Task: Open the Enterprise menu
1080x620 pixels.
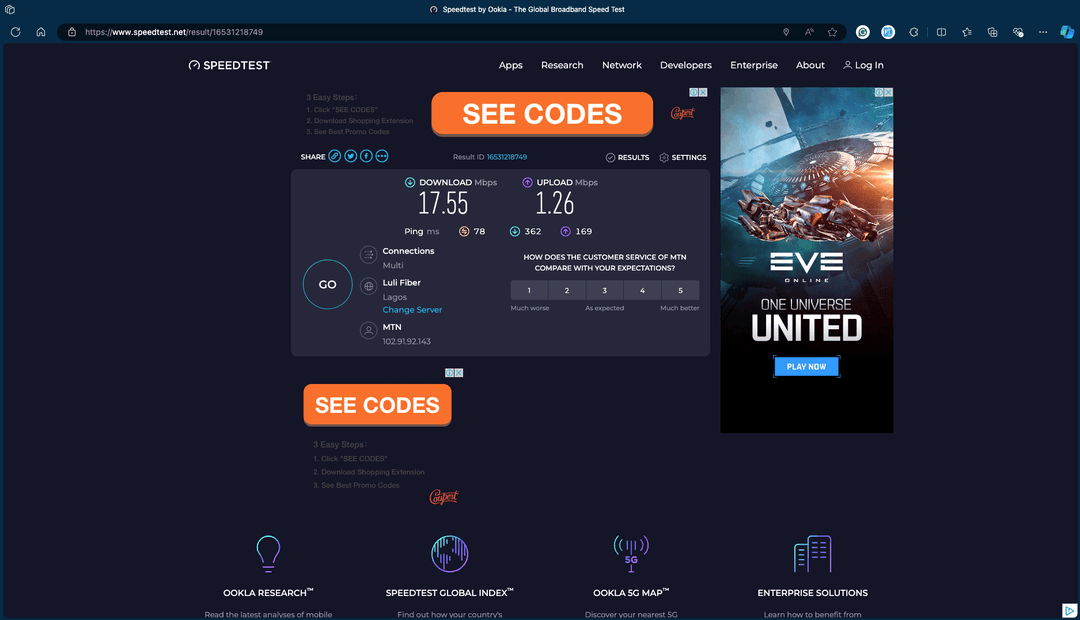Action: click(754, 65)
